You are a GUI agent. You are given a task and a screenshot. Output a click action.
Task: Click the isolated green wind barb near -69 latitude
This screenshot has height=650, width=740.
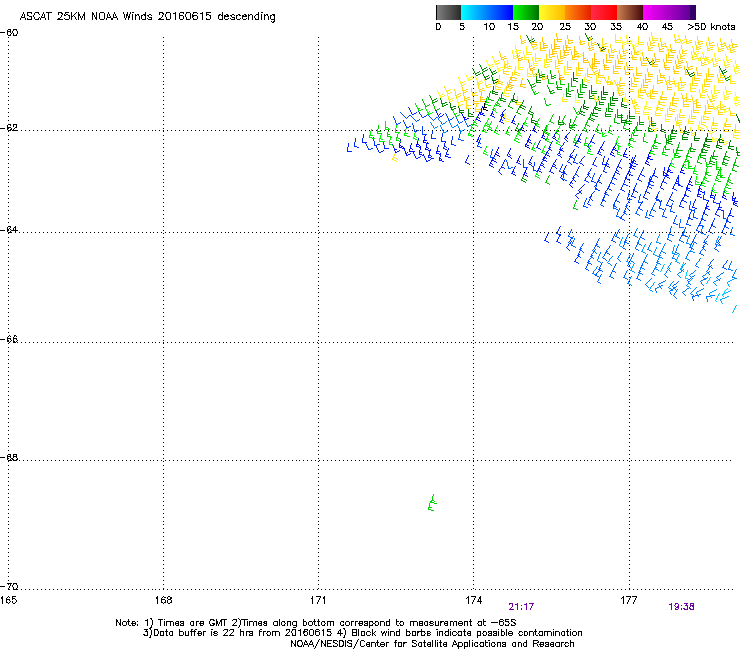(x=432, y=503)
